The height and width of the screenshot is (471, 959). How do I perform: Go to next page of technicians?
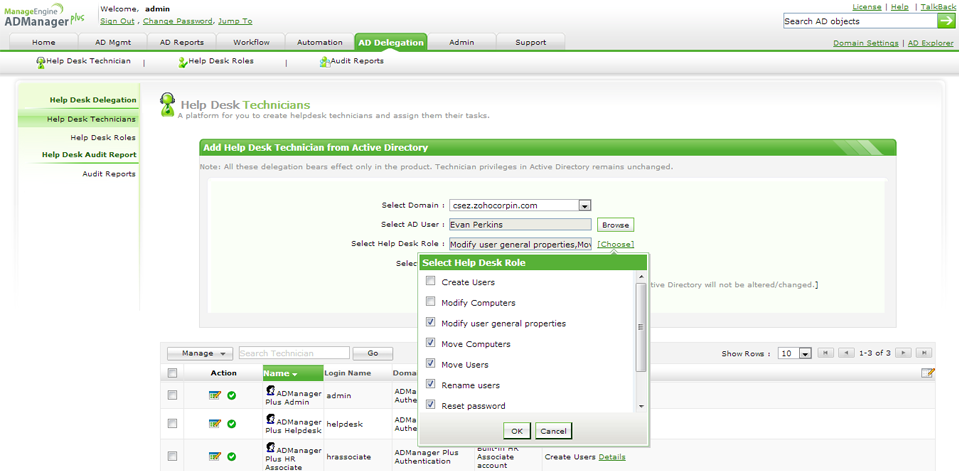[x=903, y=353]
